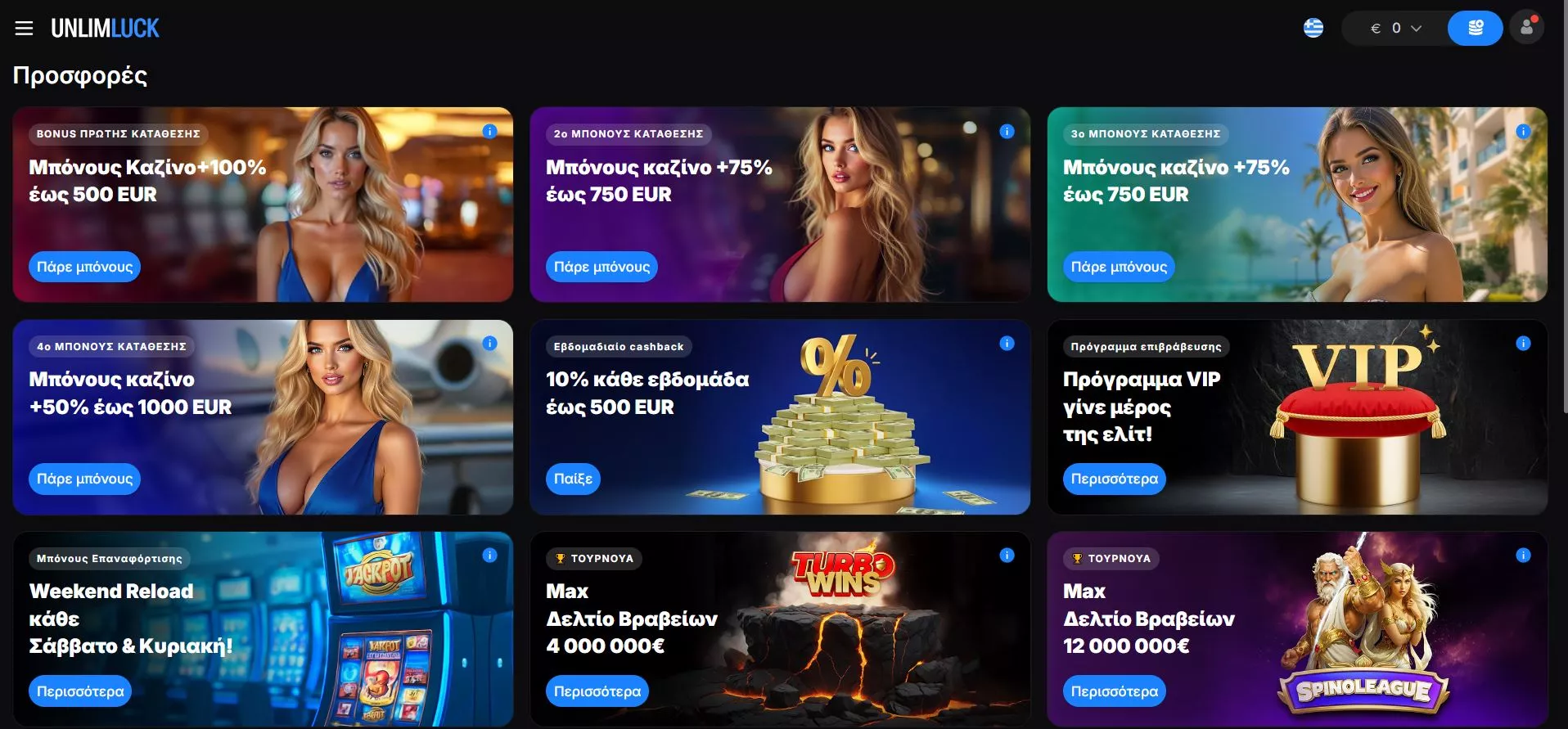Click Παίξε on the cashback card
The image size is (1568, 729).
coord(573,479)
